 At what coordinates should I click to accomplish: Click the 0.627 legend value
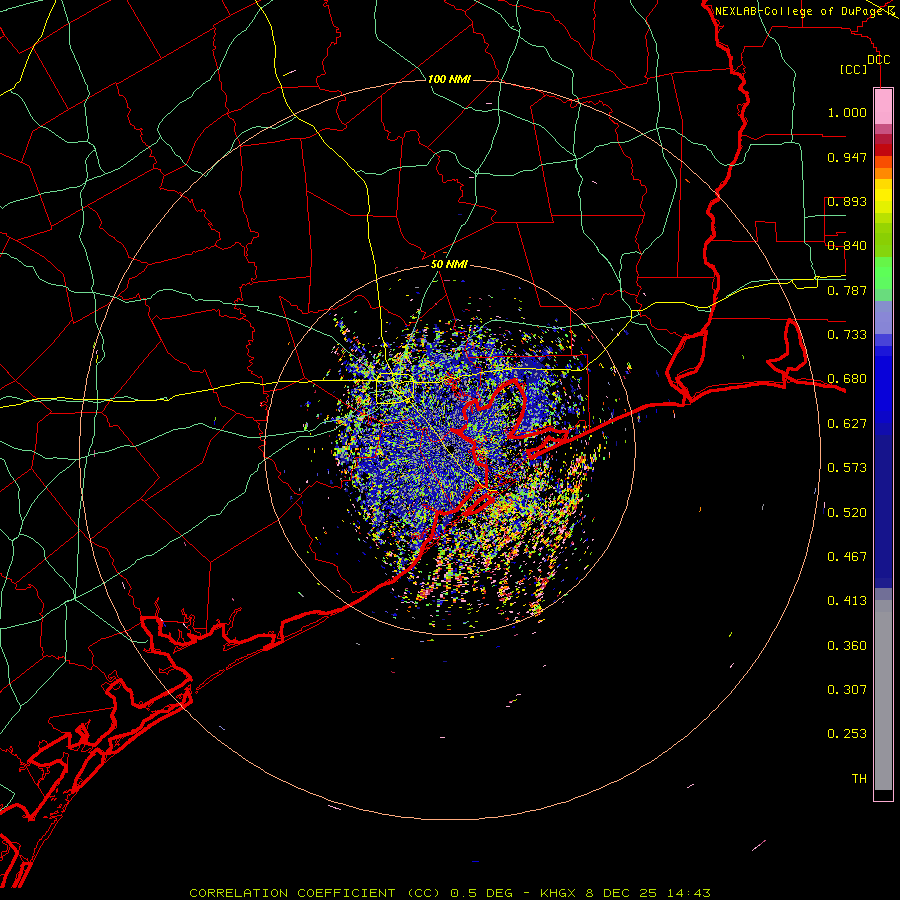pos(847,424)
